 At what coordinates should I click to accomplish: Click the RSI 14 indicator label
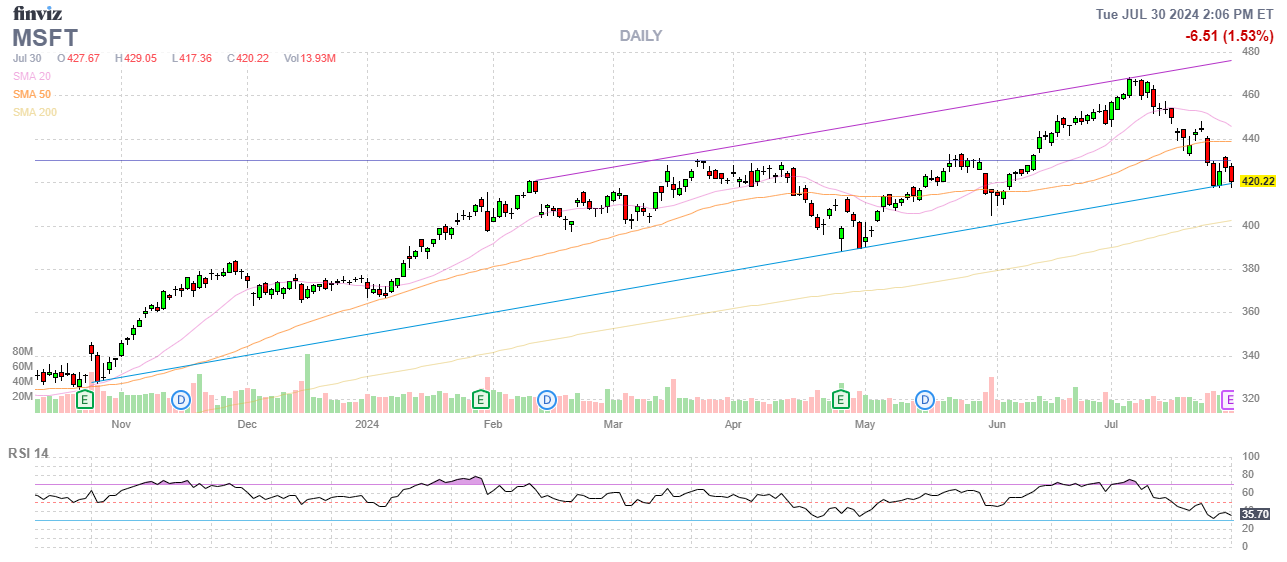pos(28,453)
